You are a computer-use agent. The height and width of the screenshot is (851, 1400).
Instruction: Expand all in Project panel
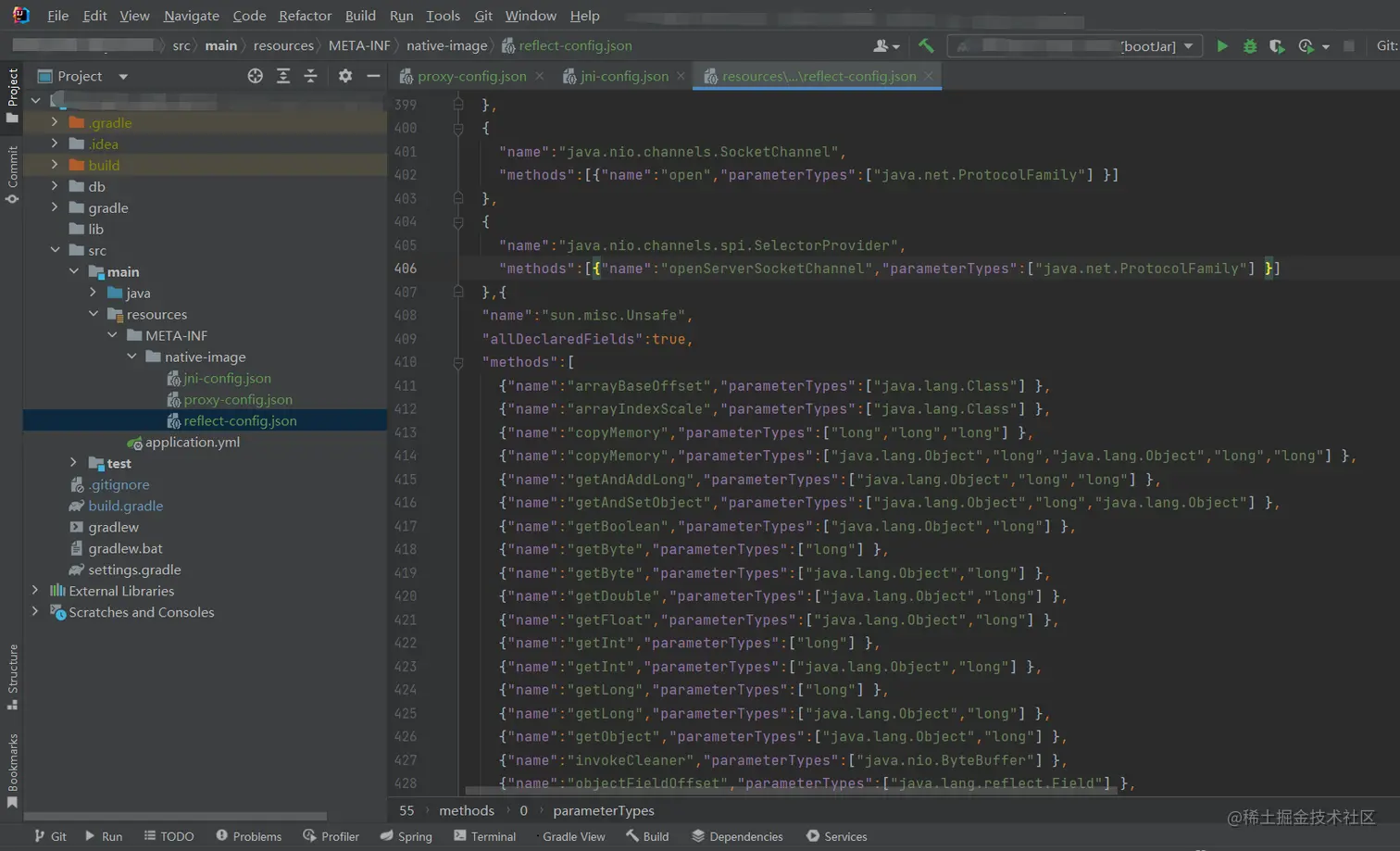(x=283, y=76)
